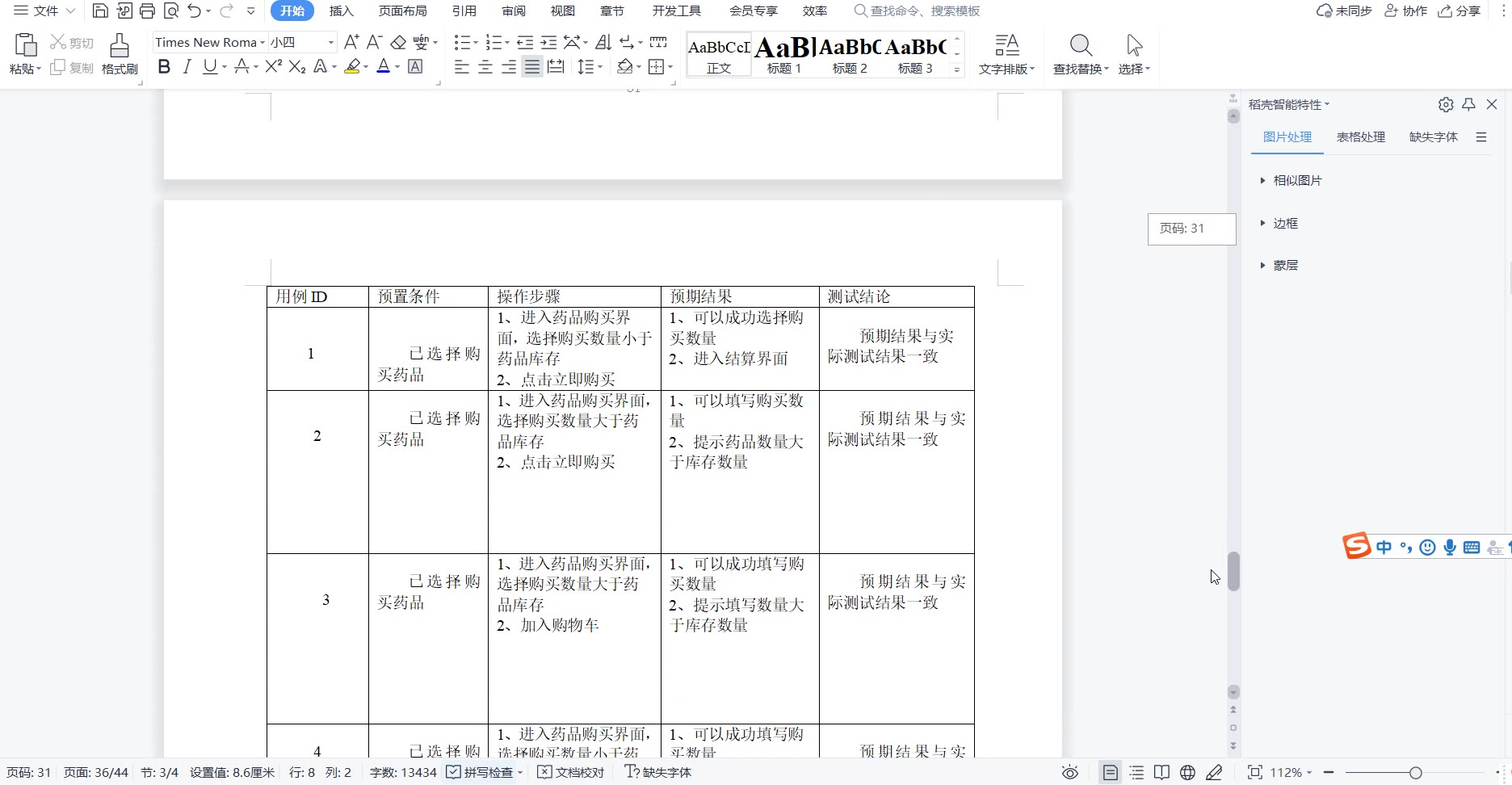
Task: Increase font size with the A+ icon
Action: click(x=351, y=42)
